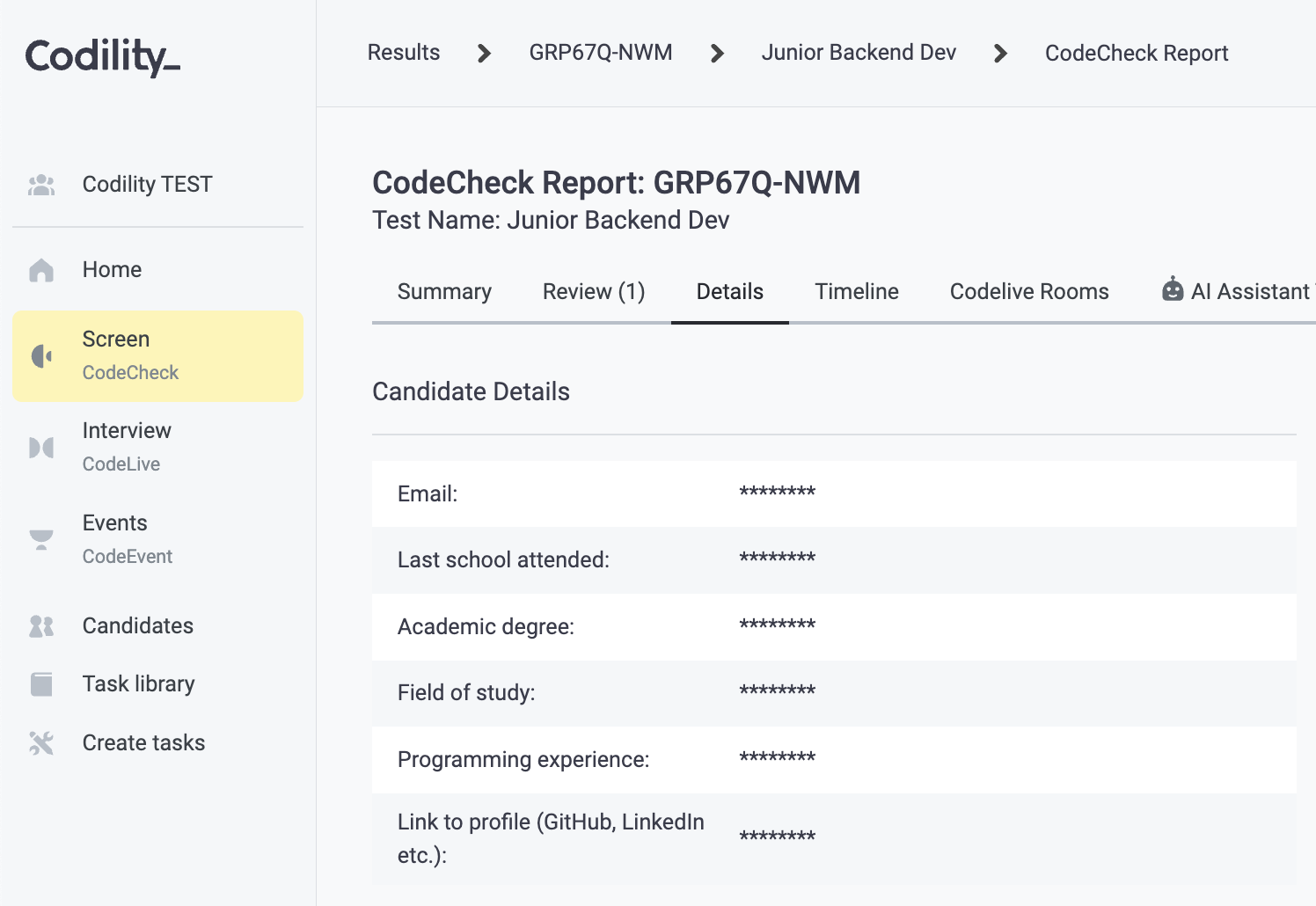Click the Events trophy icon
The height and width of the screenshot is (906, 1316).
(x=41, y=540)
